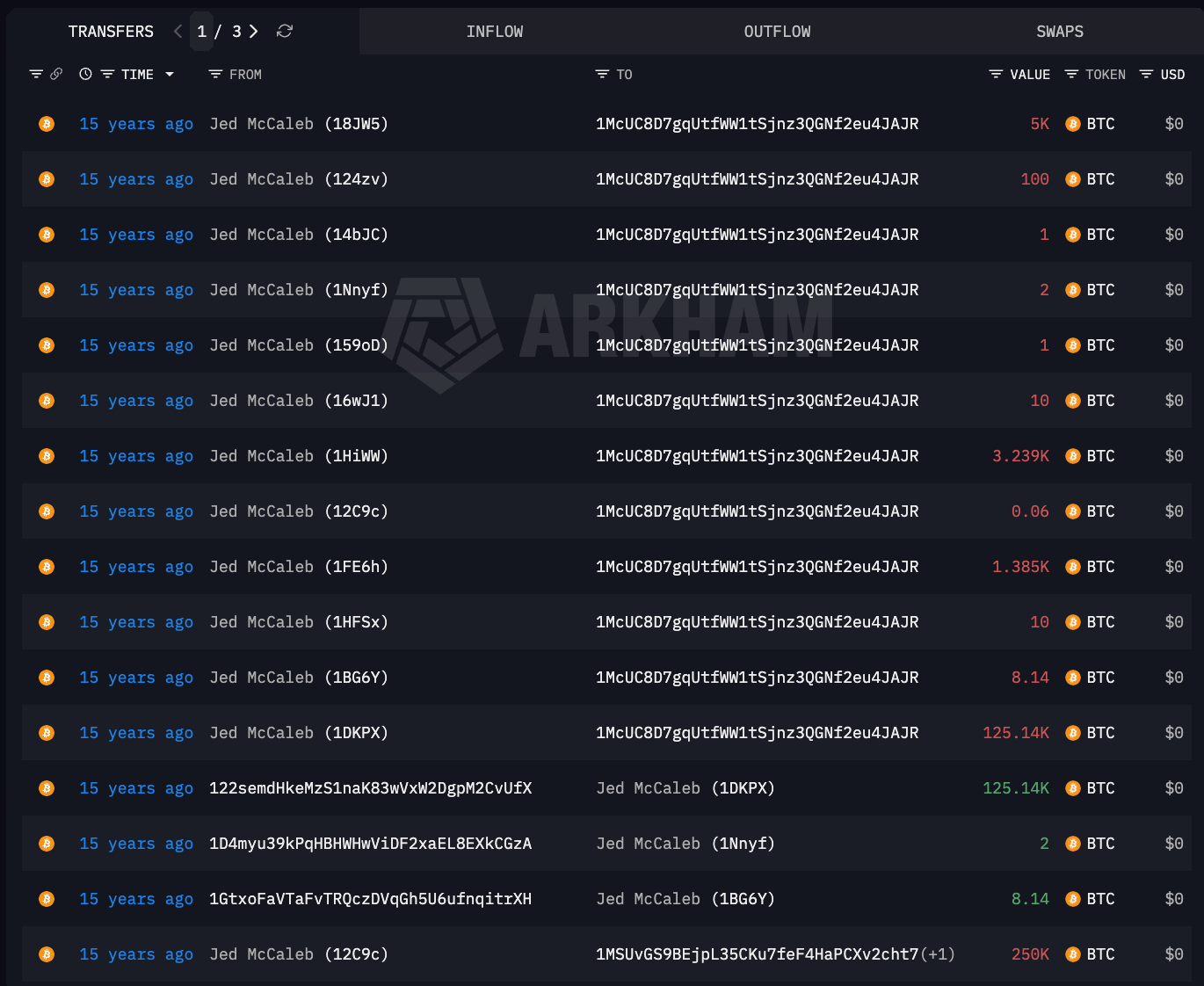Click the TOKEN column header label
Viewport: 1204px width, 986px height.
pos(1106,75)
